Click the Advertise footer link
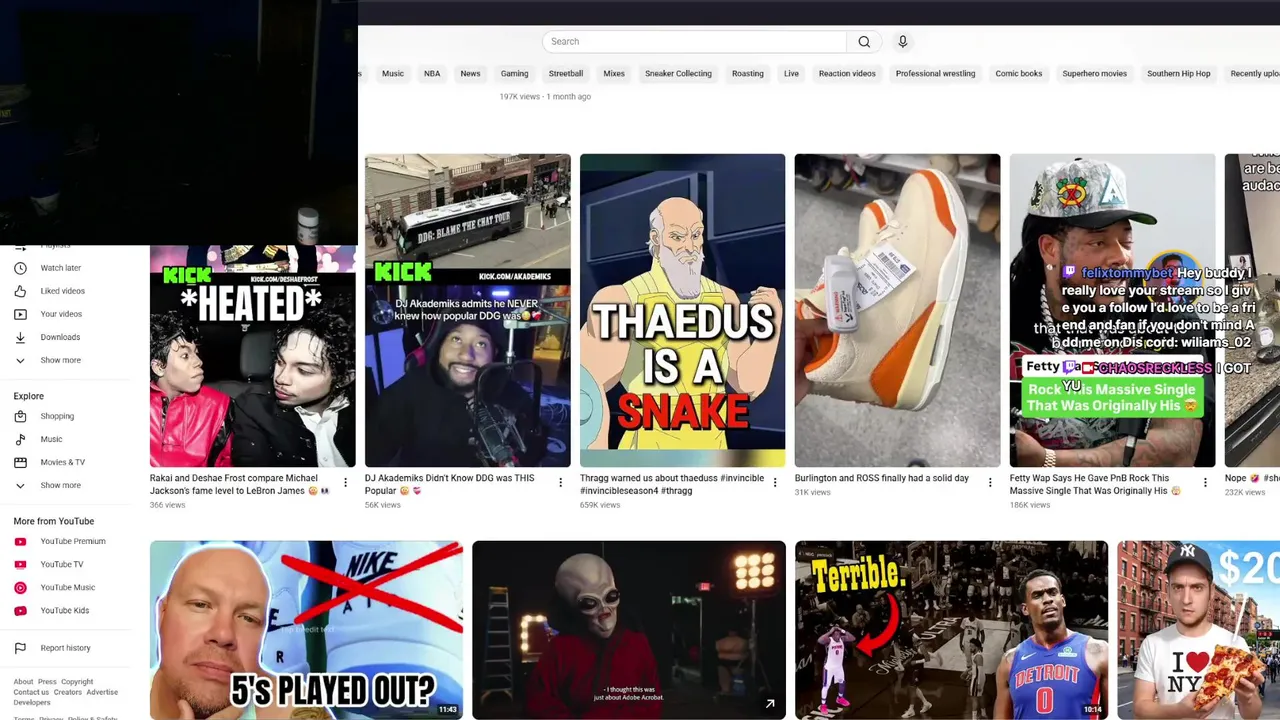Image resolution: width=1280 pixels, height=720 pixels. (102, 692)
